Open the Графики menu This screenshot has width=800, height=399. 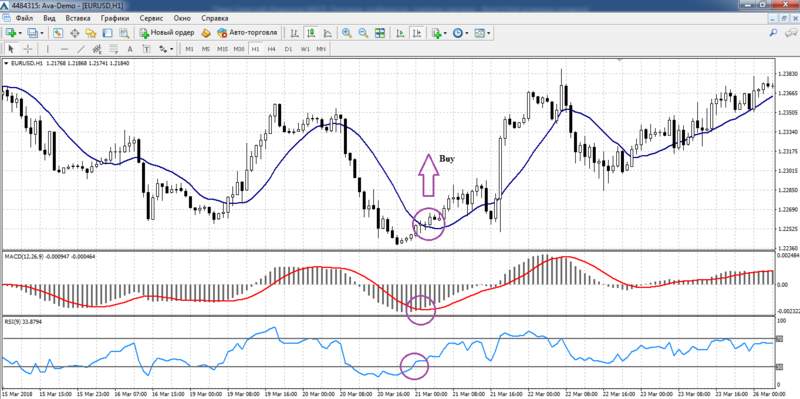[115, 18]
